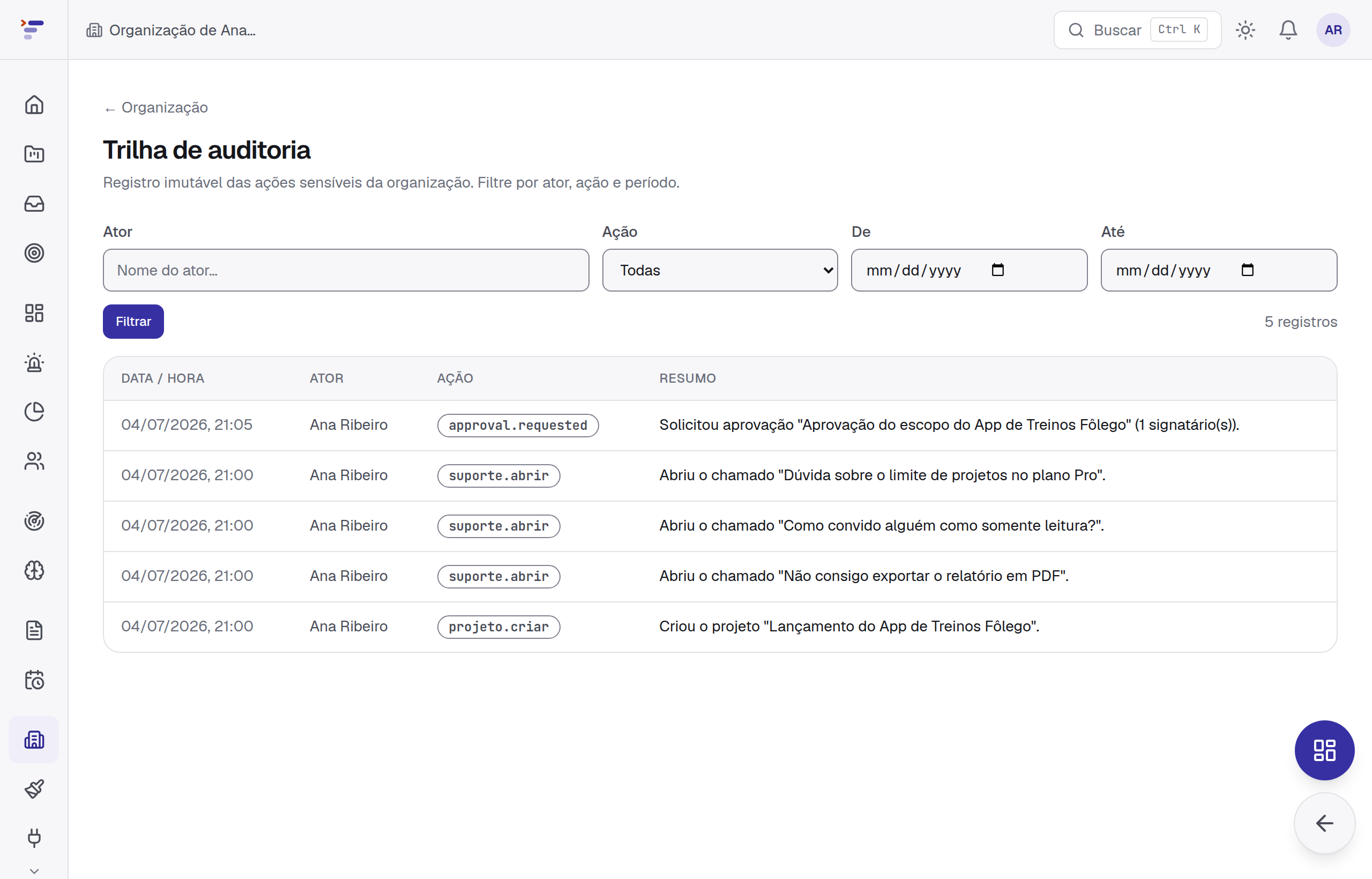The height and width of the screenshot is (879, 1372).
Task: Open the people team icon in the sidebar
Action: (34, 461)
